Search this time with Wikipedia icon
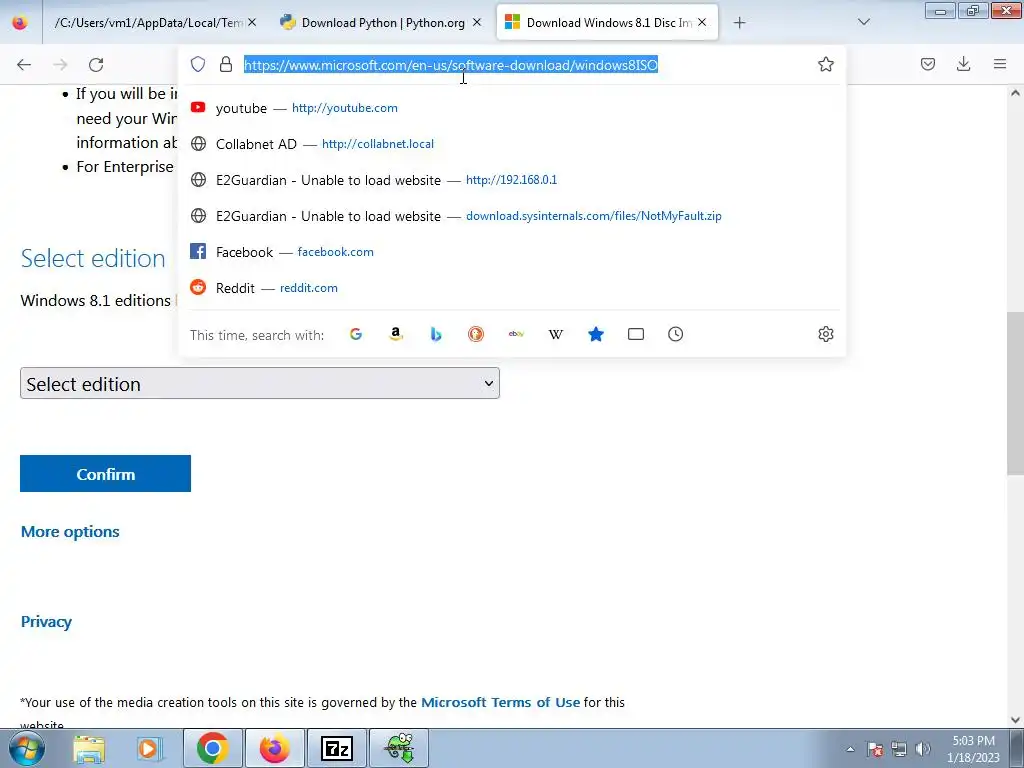 tap(556, 334)
